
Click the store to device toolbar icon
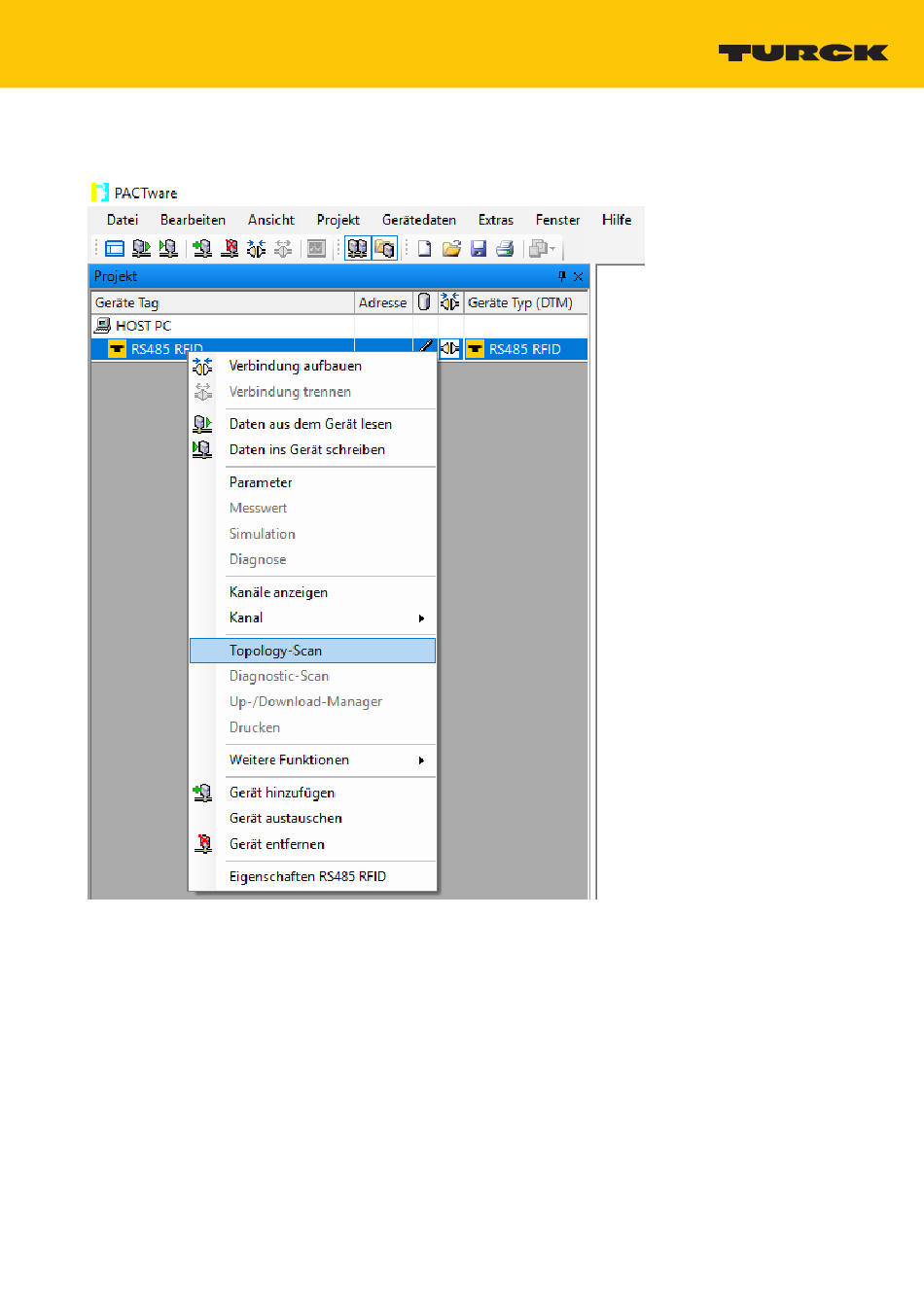(x=169, y=249)
